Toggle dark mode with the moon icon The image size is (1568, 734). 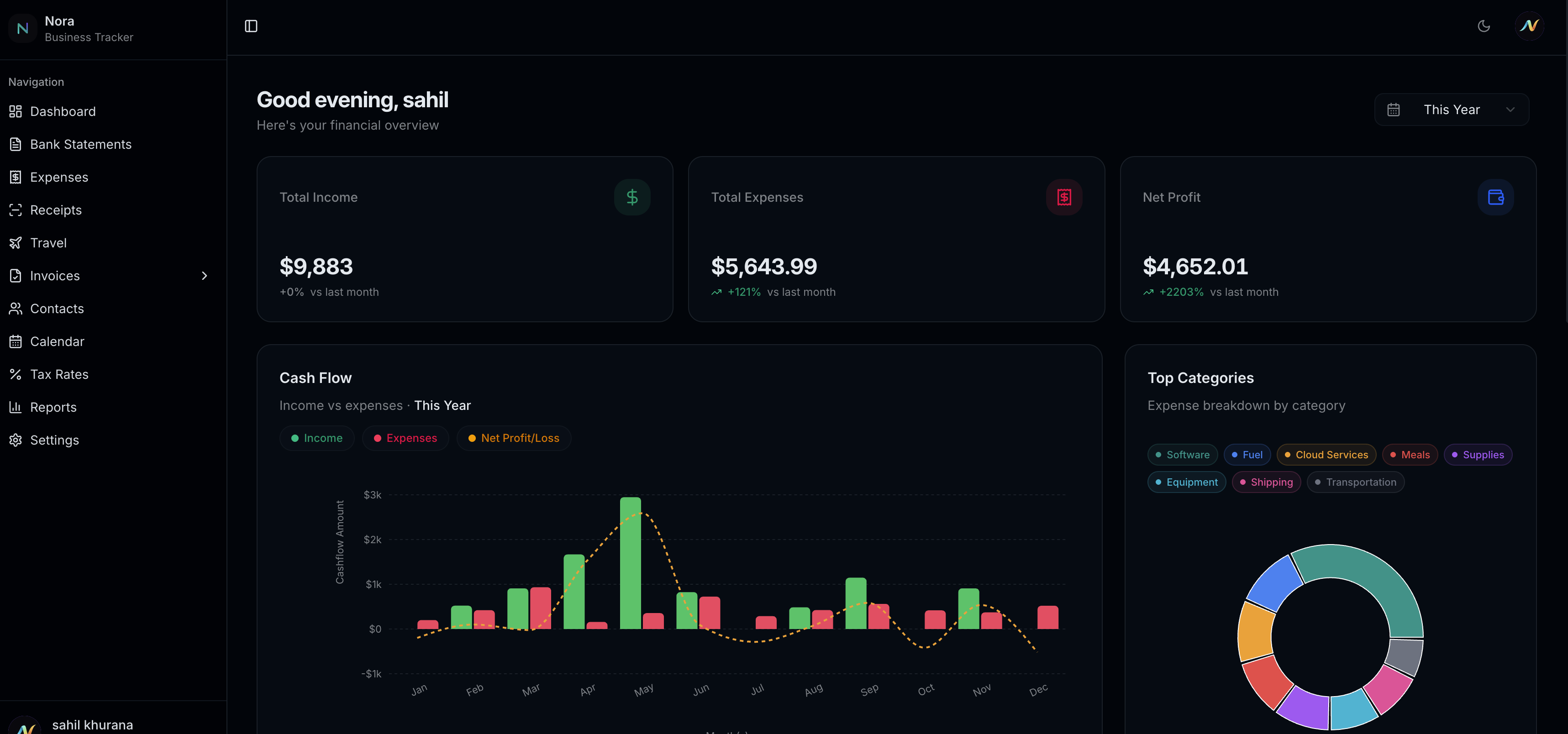point(1484,26)
